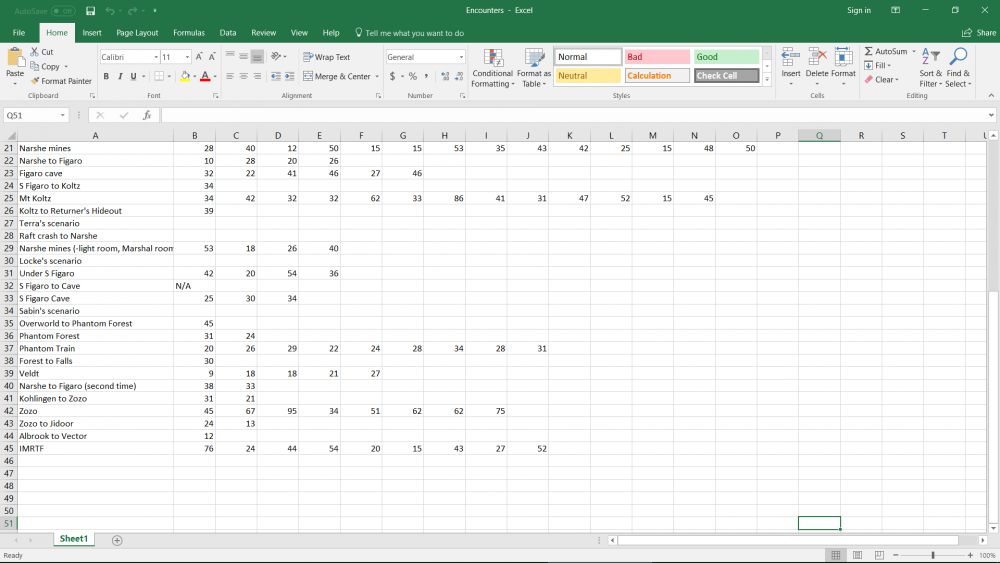
Task: Click Tell me what you want field
Action: (x=409, y=33)
